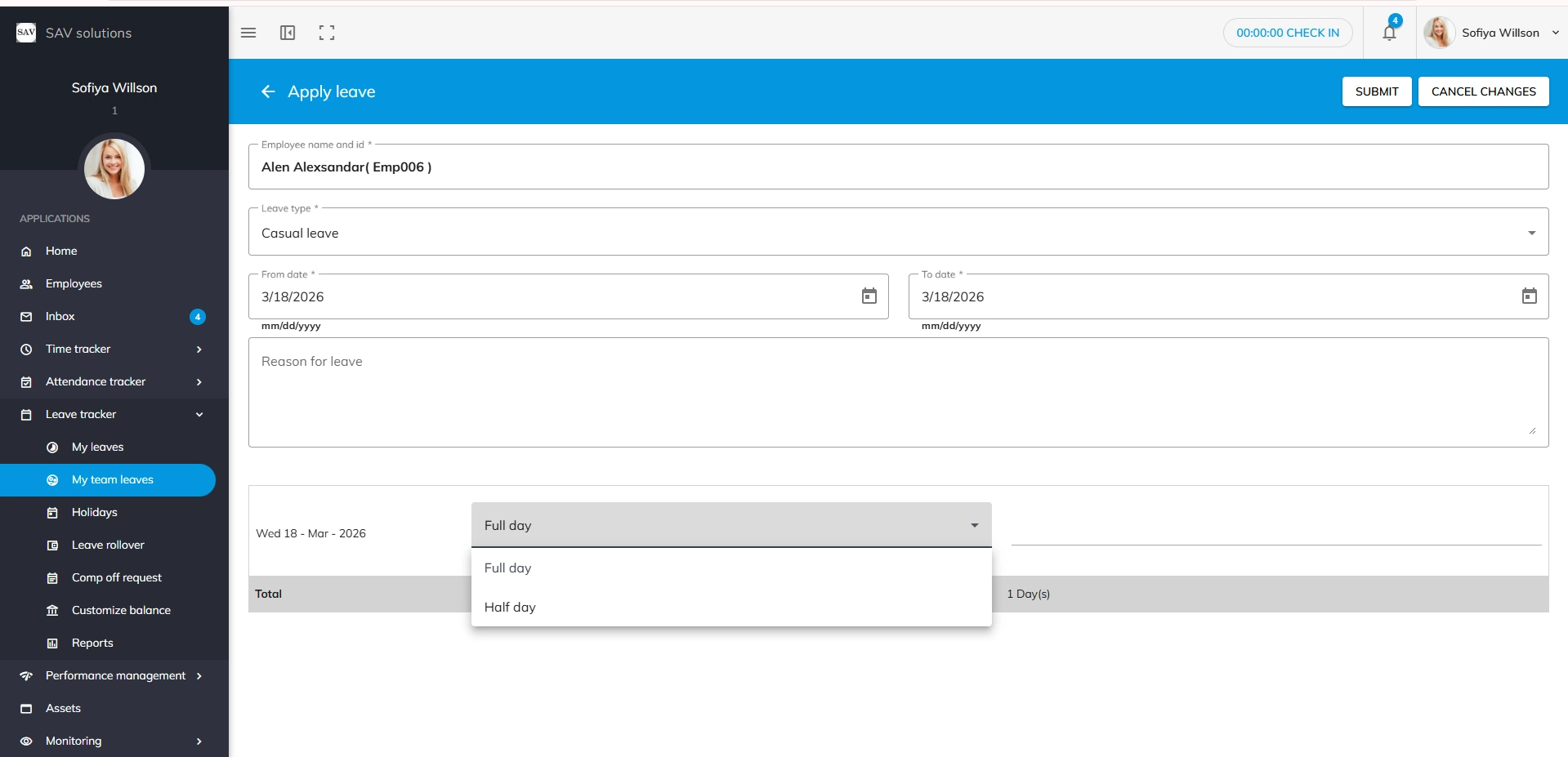Select Half day from the dropdown list

(510, 607)
